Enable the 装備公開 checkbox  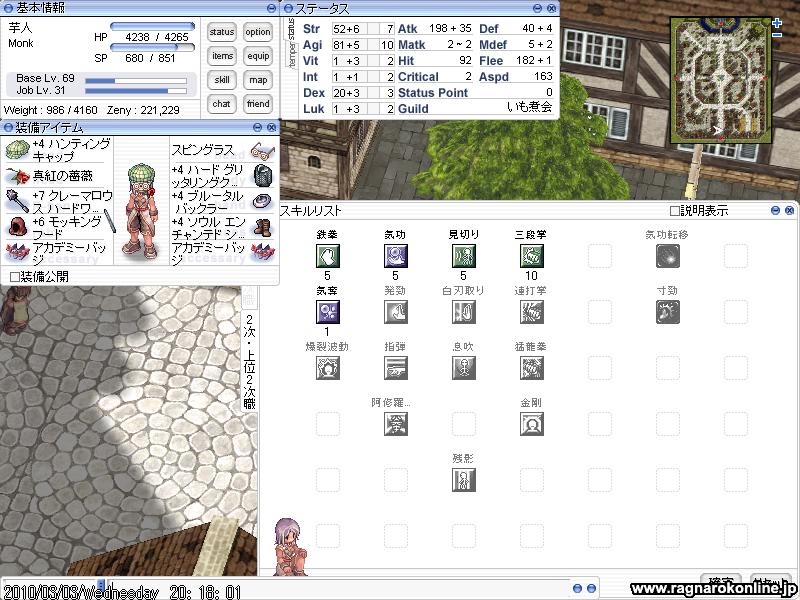pyautogui.click(x=15, y=277)
